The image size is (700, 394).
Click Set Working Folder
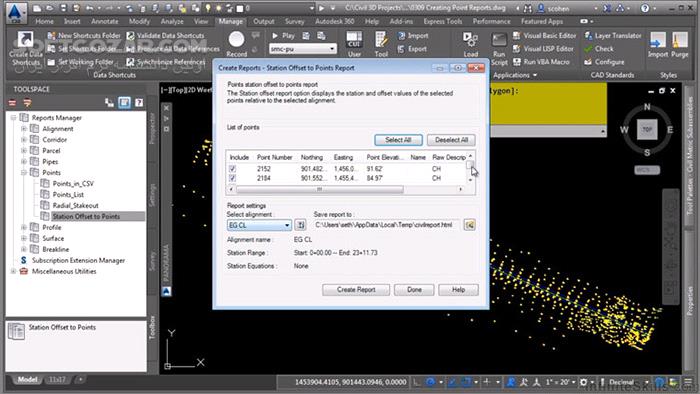coord(80,62)
